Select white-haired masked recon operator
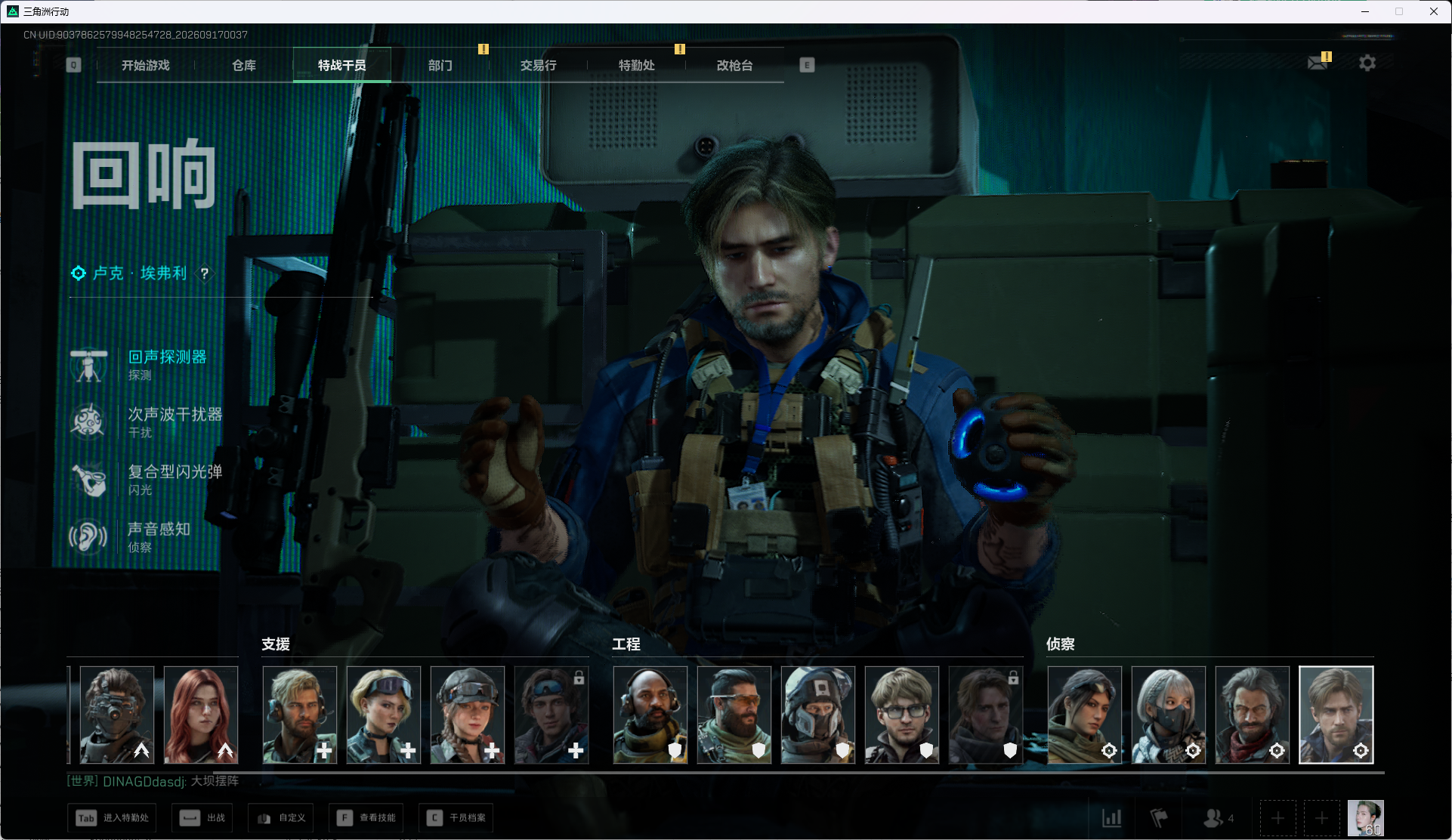1452x840 pixels. click(x=1169, y=715)
